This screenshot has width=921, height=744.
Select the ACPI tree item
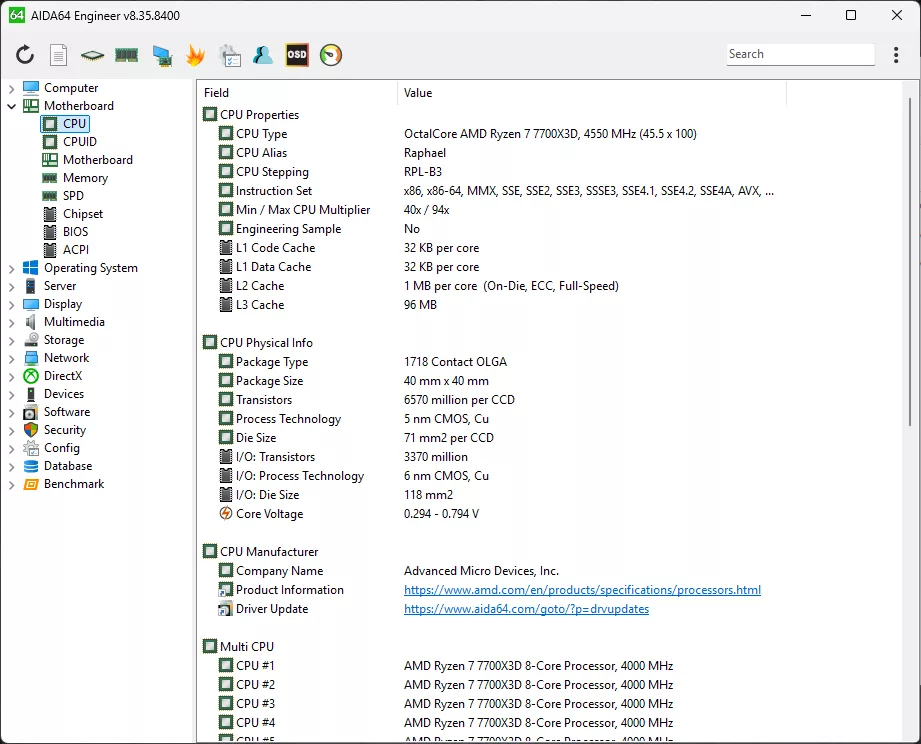[x=76, y=250]
